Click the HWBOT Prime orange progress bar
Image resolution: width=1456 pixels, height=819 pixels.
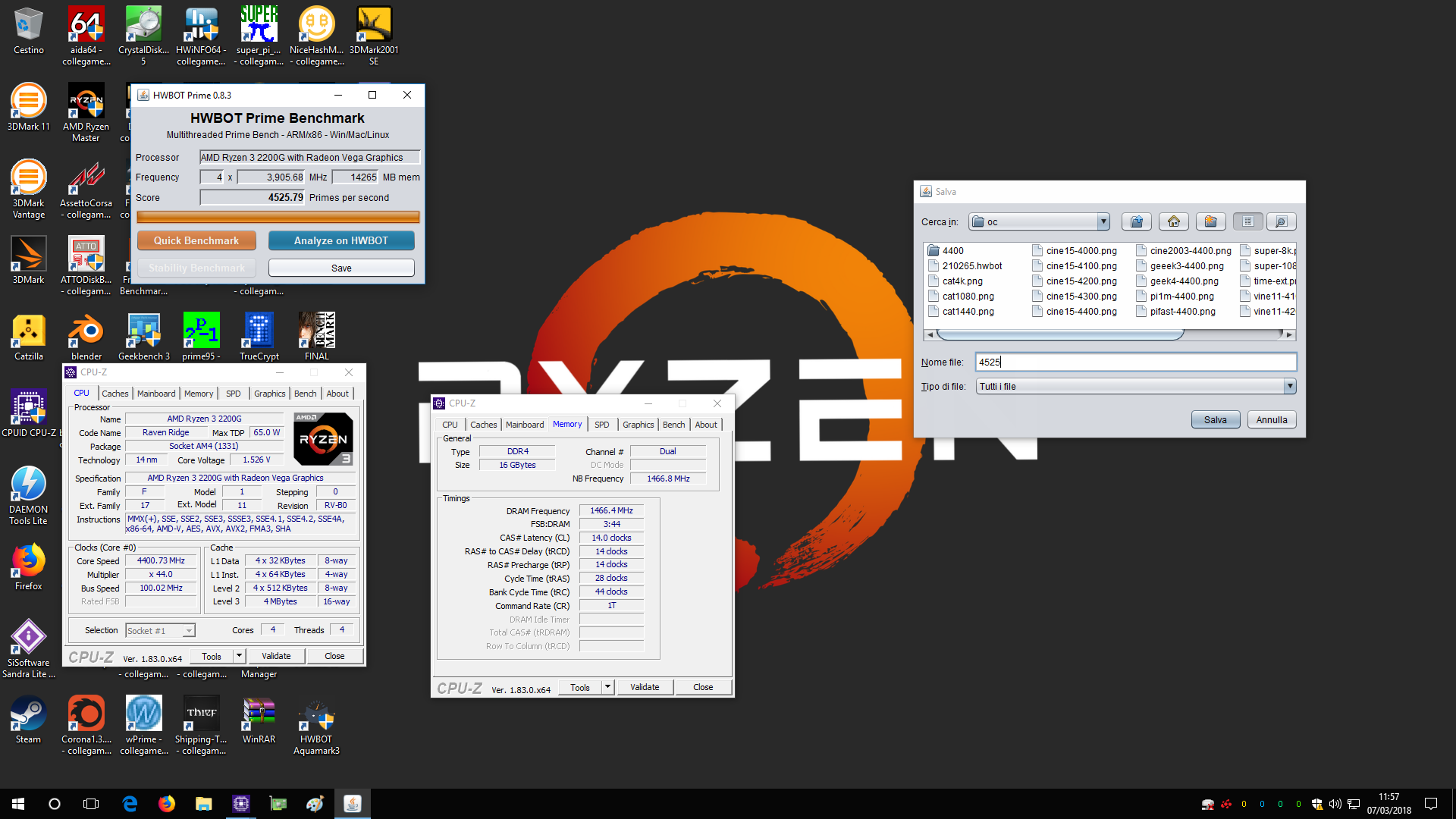278,217
